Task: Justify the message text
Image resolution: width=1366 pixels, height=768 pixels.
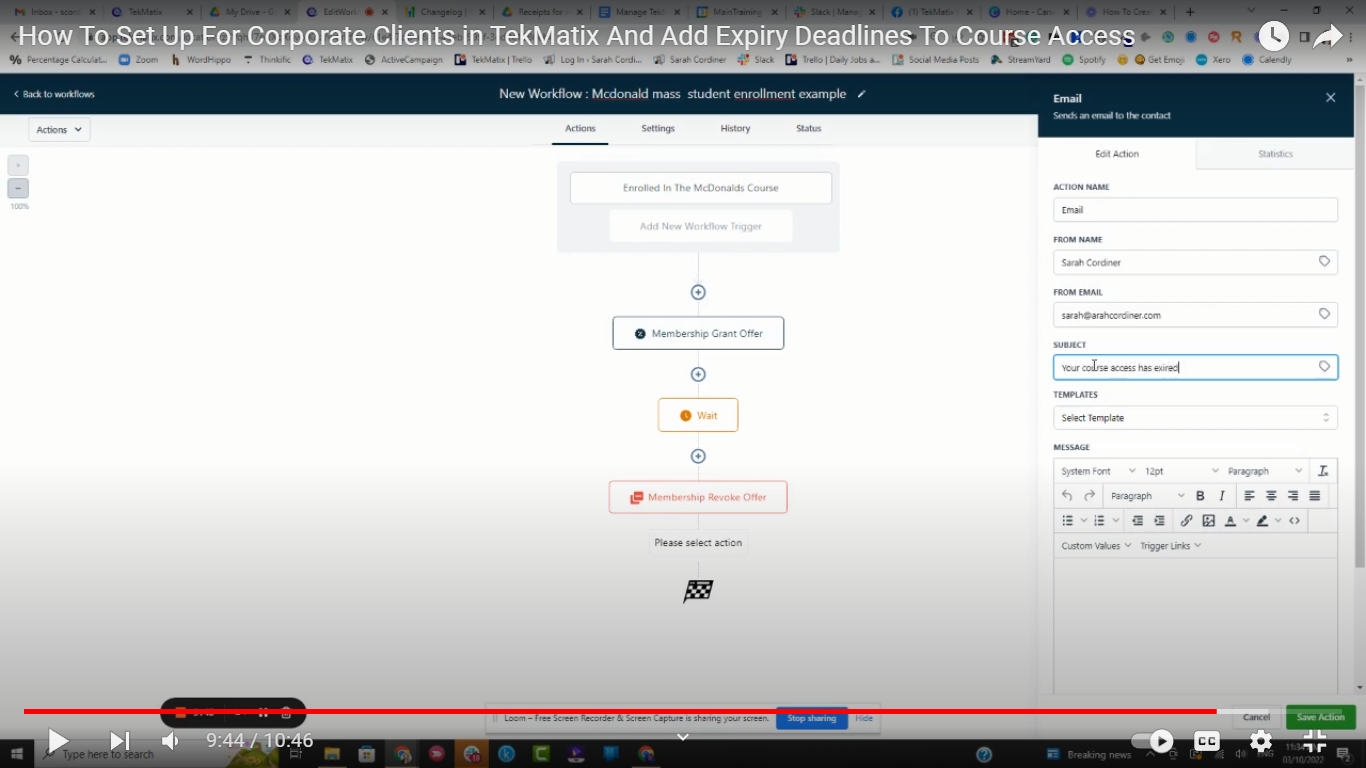Action: click(x=1315, y=496)
